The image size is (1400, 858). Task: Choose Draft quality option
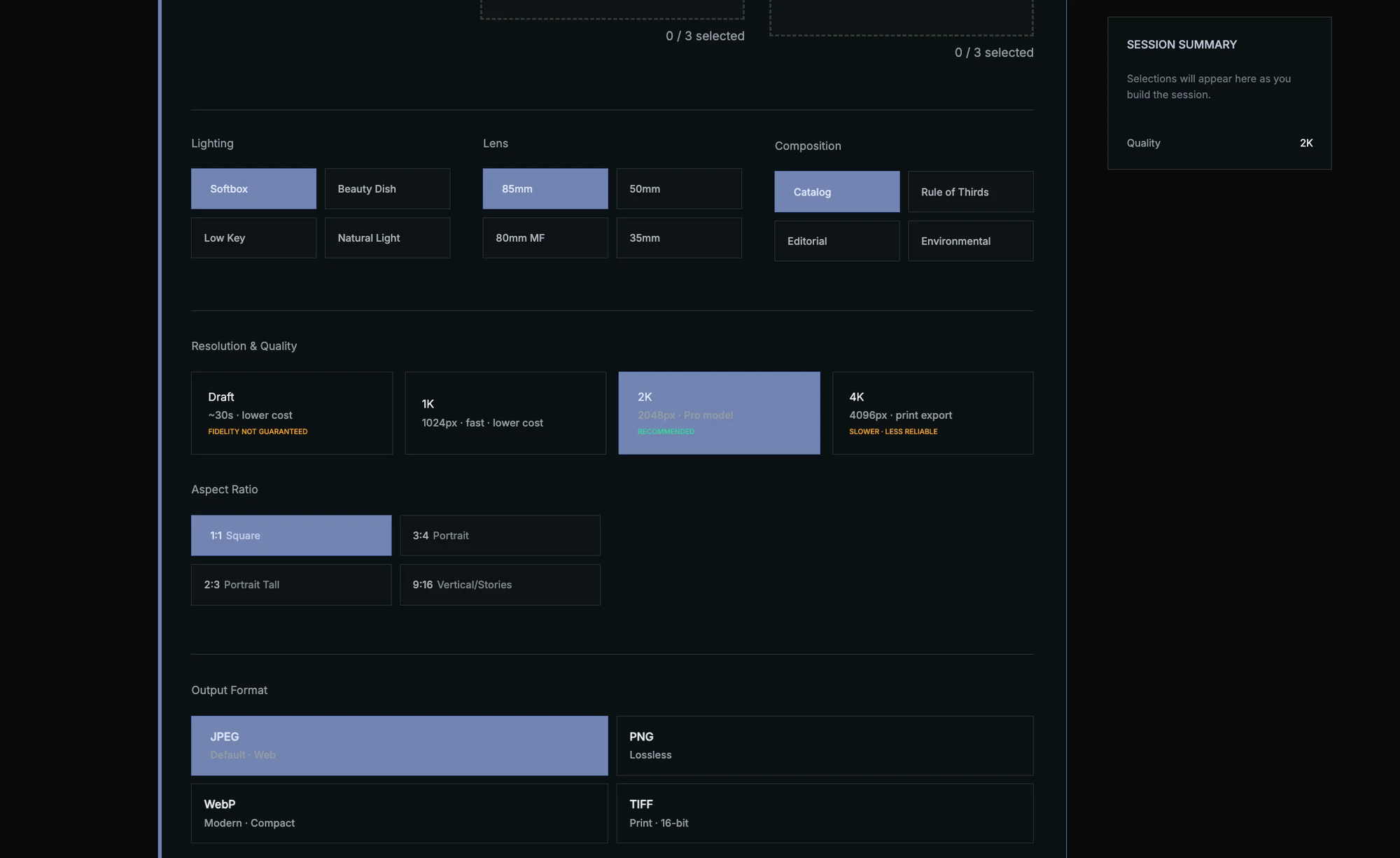click(292, 413)
